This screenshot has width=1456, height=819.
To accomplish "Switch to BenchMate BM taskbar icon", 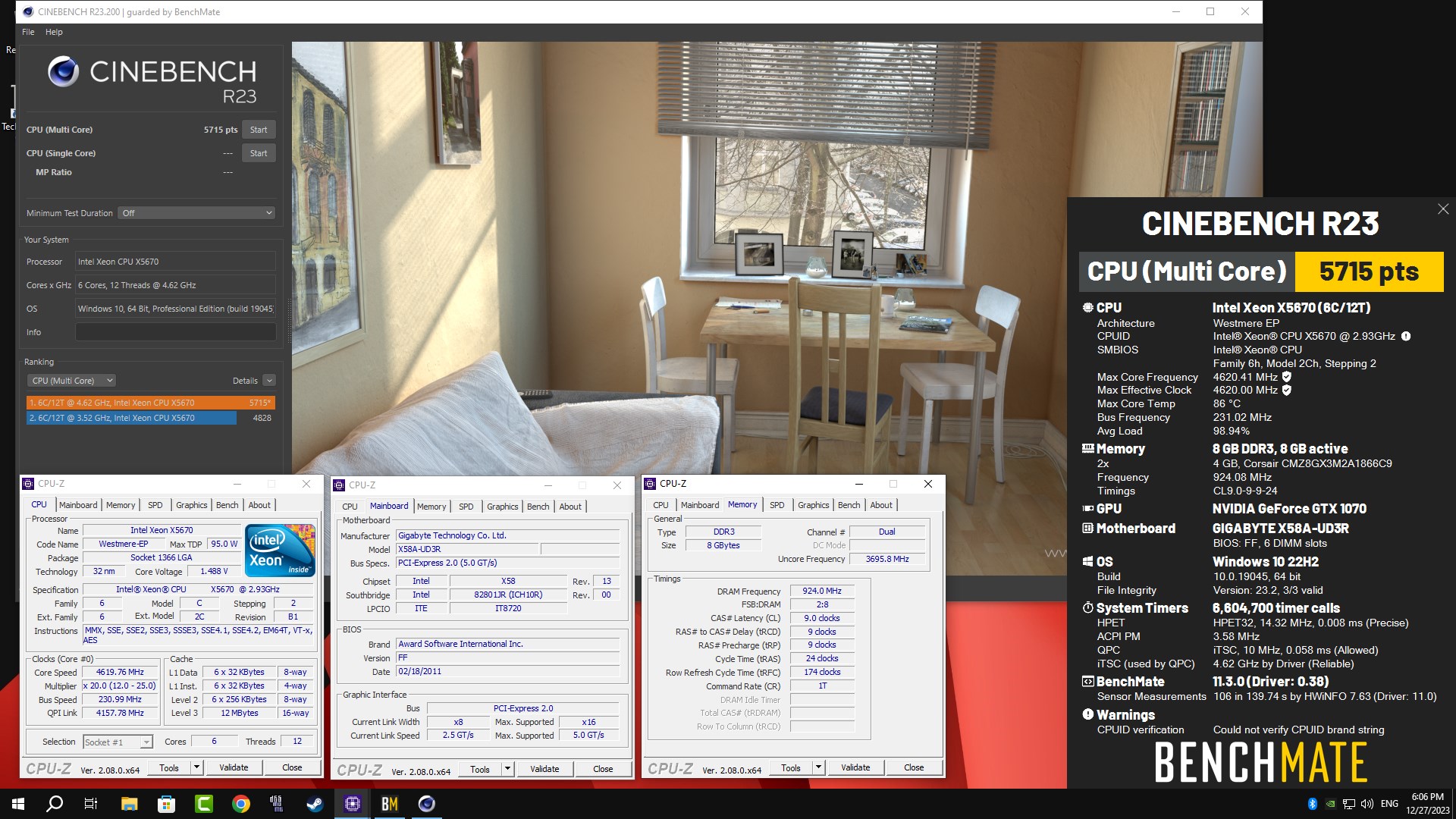I will [389, 804].
